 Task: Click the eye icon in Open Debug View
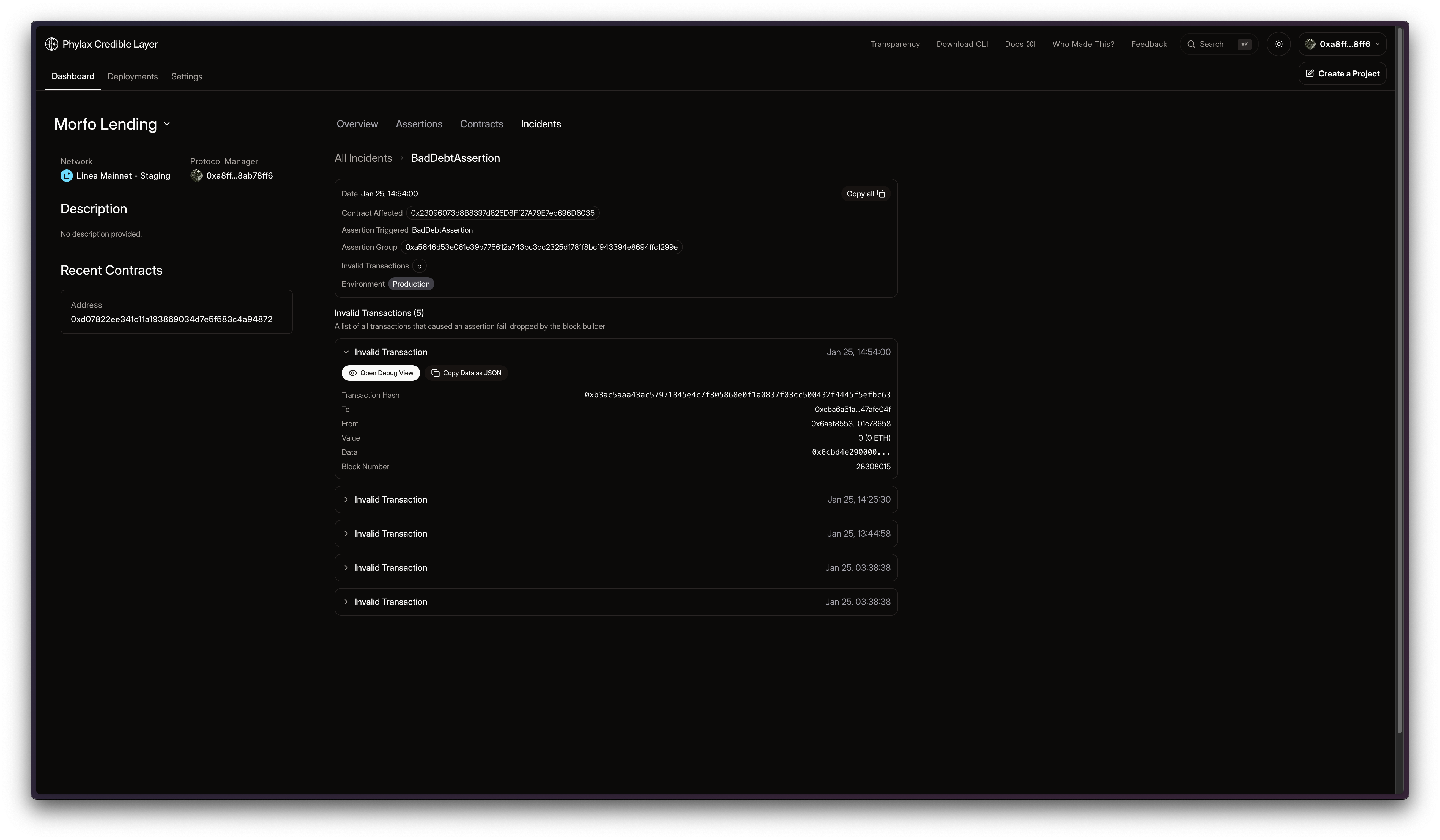coord(352,373)
